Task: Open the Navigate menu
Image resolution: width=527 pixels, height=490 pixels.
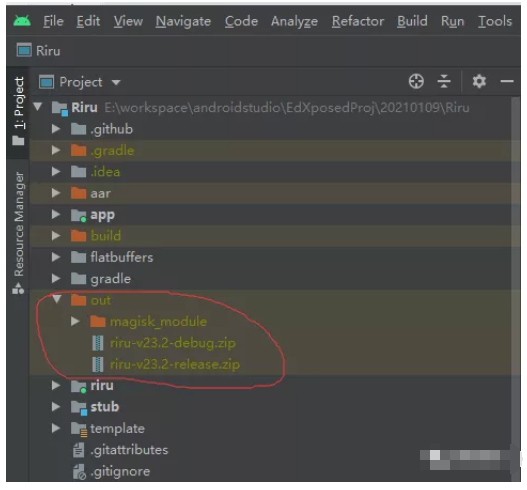Action: point(183,21)
